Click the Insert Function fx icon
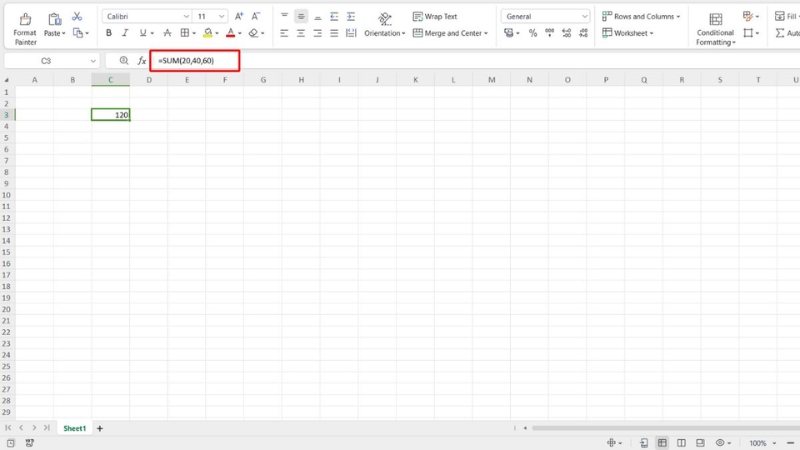The height and width of the screenshot is (450, 800). point(141,61)
